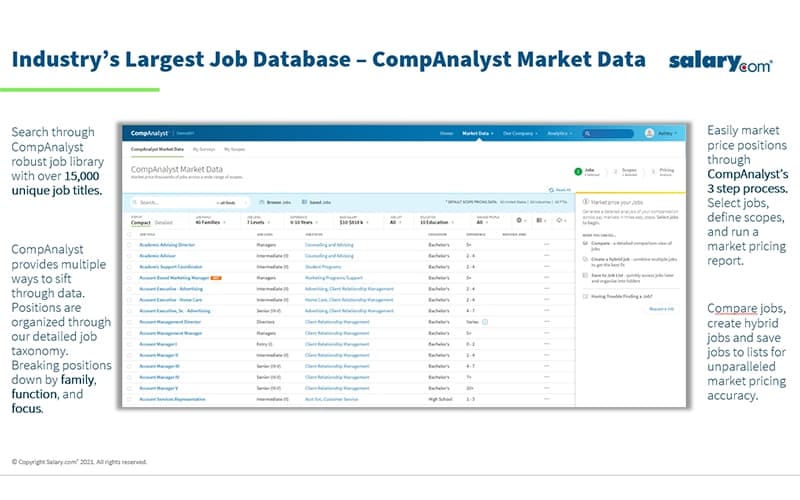Open the Account Manager V job link
This screenshot has height=500, width=800.
(159, 388)
